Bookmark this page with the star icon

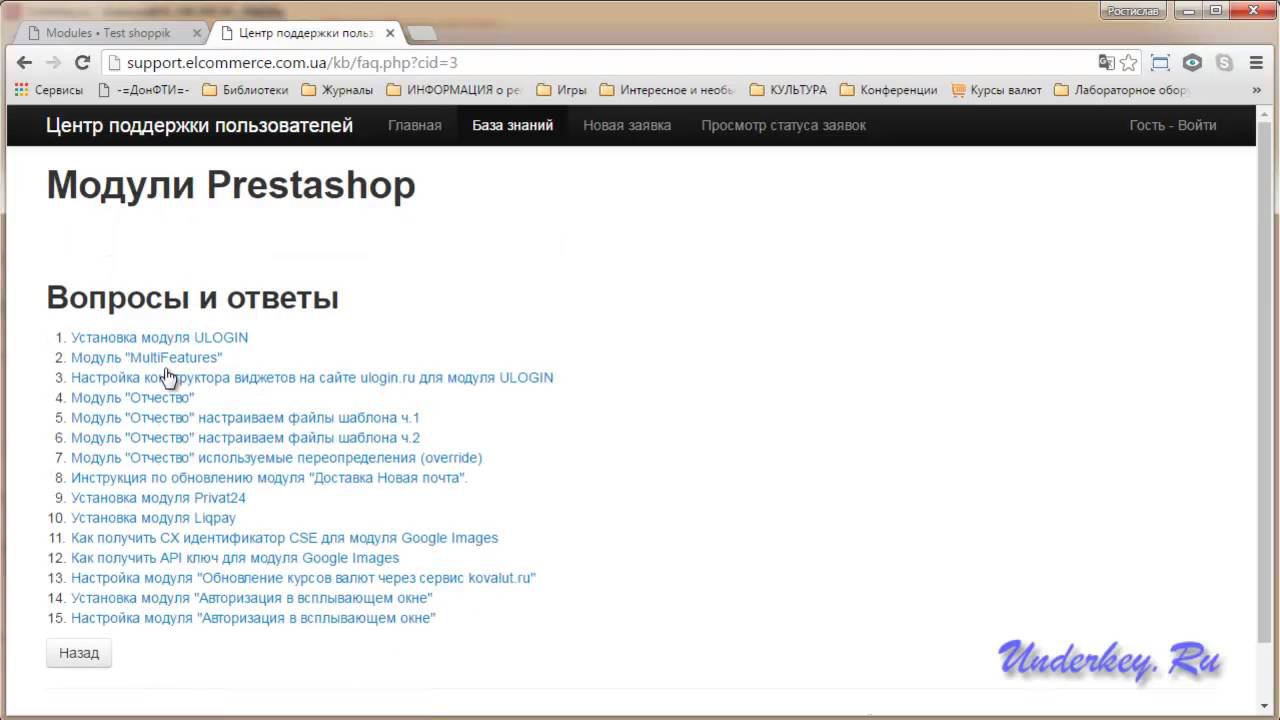click(1129, 62)
